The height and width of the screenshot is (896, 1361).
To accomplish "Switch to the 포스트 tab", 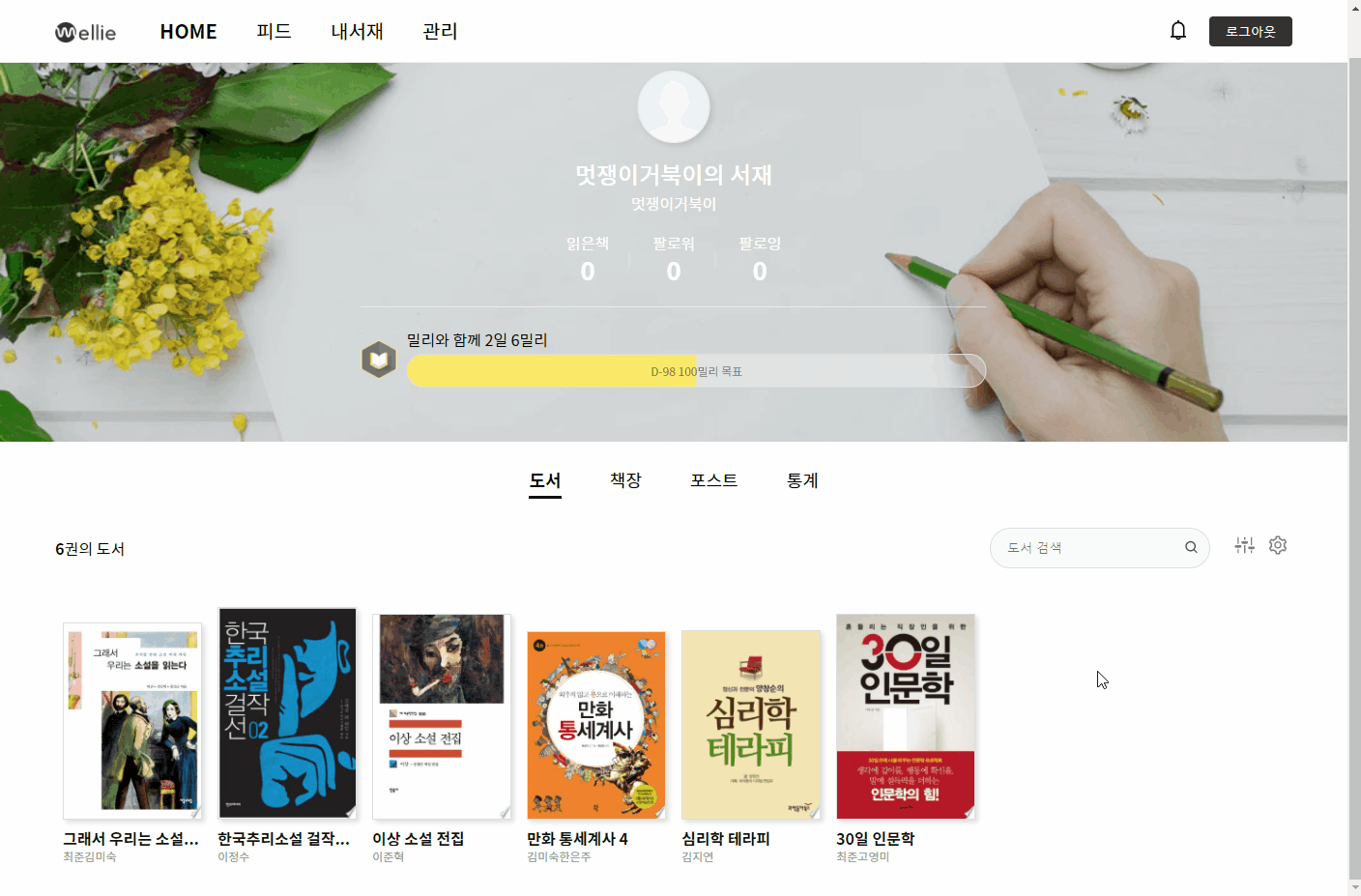I will [x=713, y=480].
